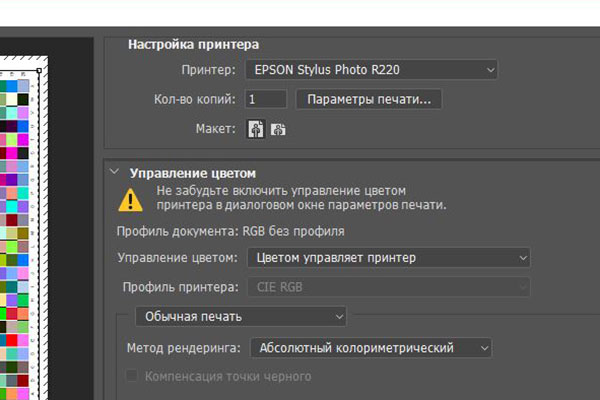Open the Метод рендеринга dropdown
Screen dimensions: 600x400
tap(371, 348)
